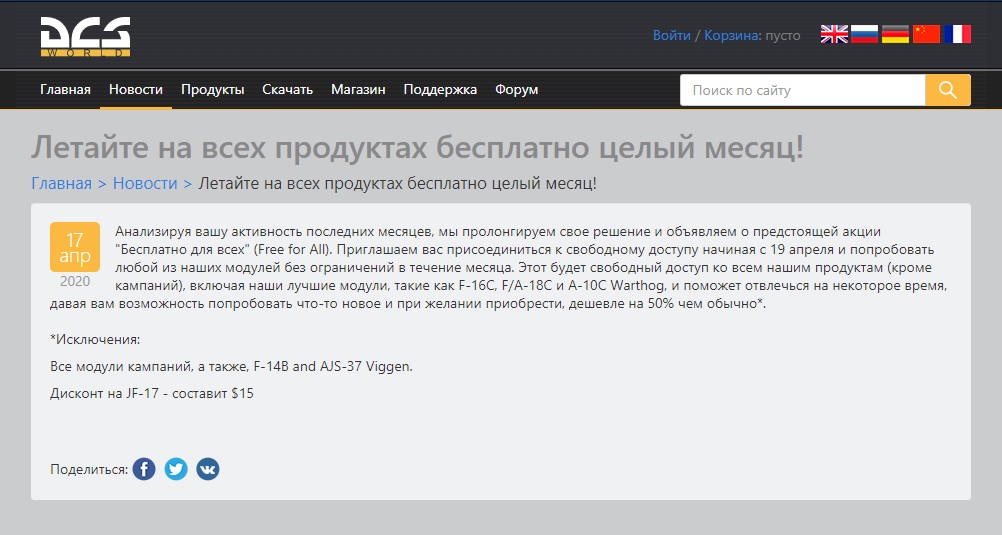Image resolution: width=1002 pixels, height=535 pixels.
Task: Click the text "*Исключения:"
Action: click(x=95, y=339)
